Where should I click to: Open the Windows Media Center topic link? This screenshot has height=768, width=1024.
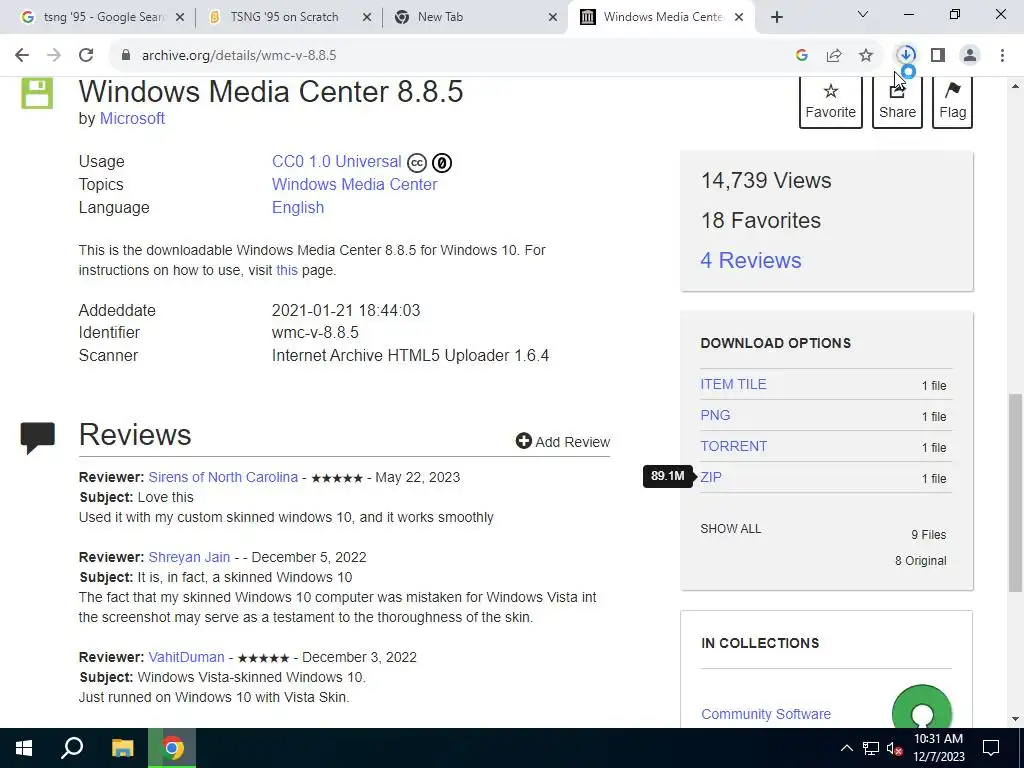tap(354, 184)
